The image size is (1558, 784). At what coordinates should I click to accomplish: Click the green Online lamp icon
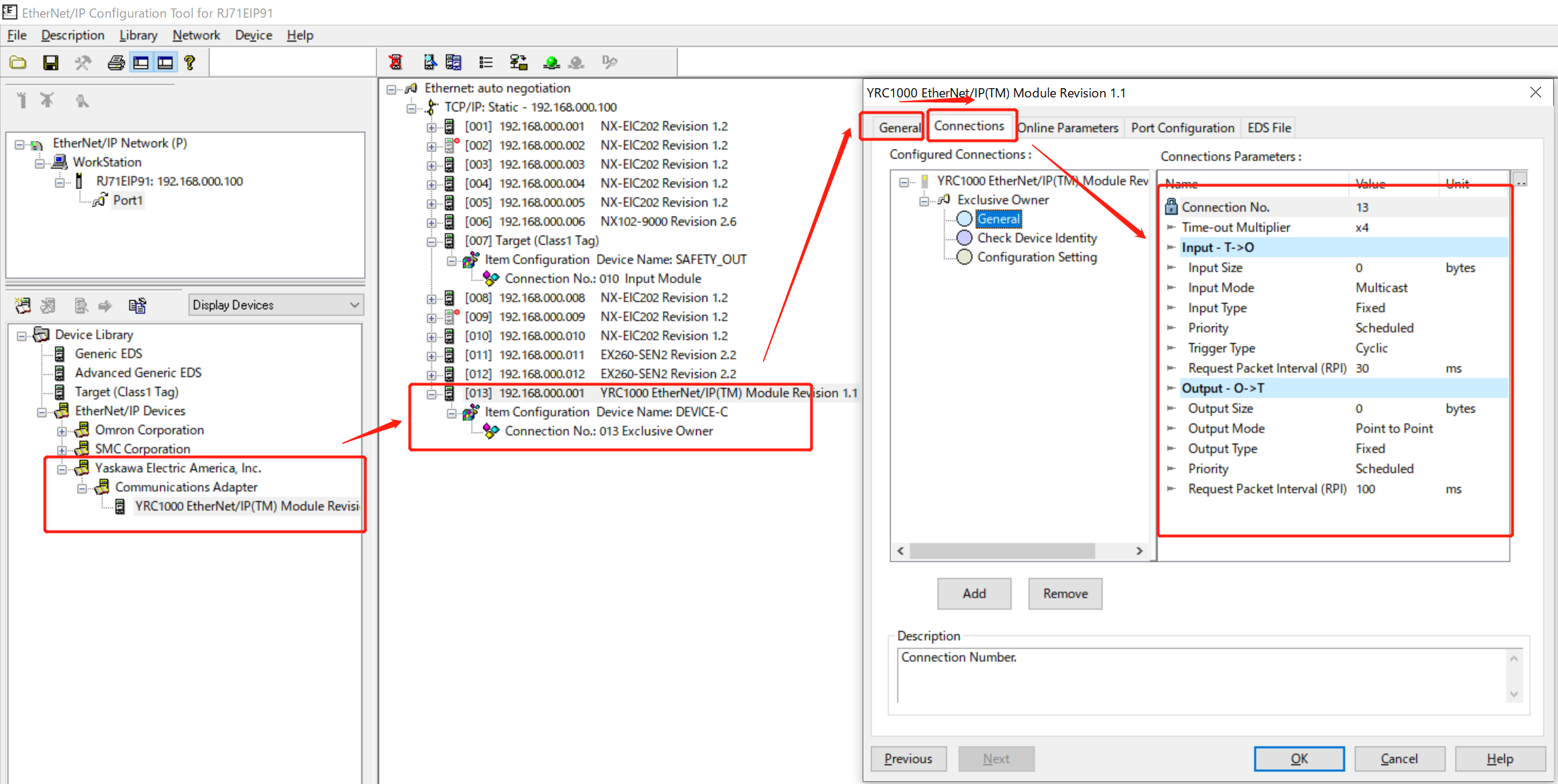[x=551, y=63]
